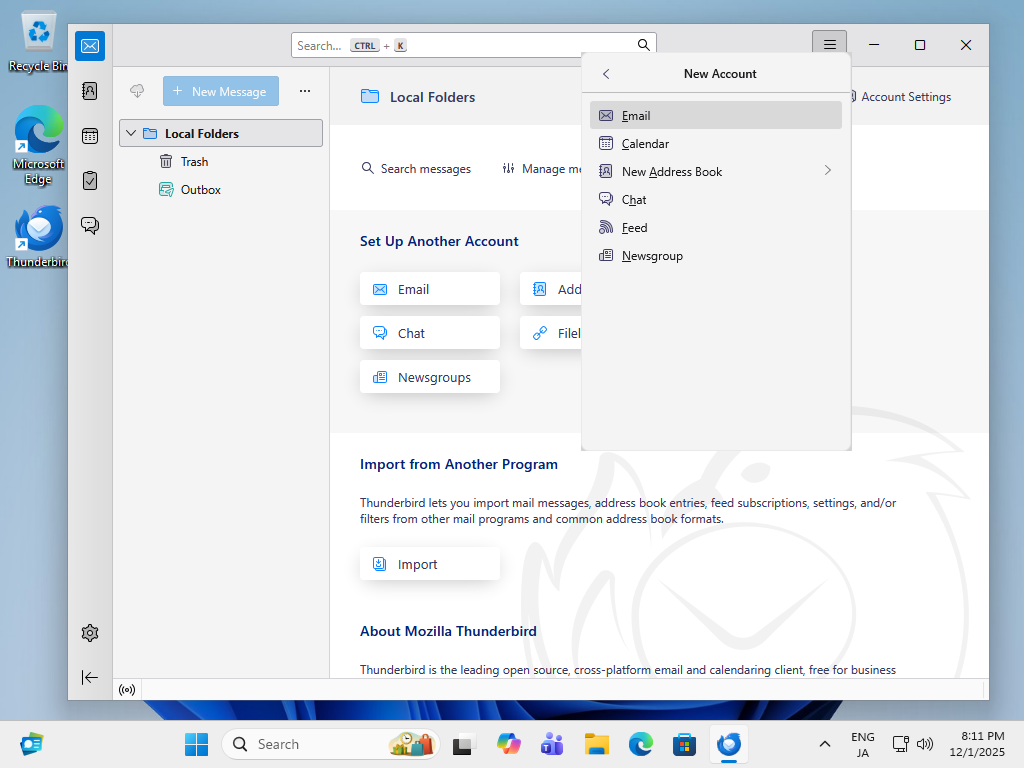Open folder pane options ellipsis menu
The width and height of the screenshot is (1024, 768).
point(305,91)
